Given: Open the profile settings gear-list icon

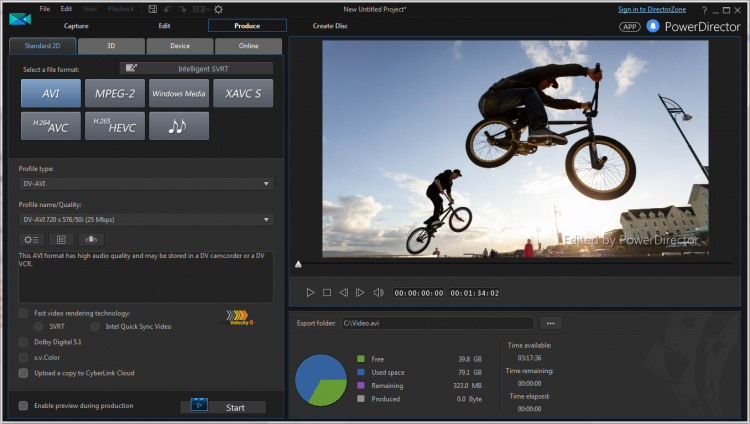Looking at the screenshot, I should coord(31,240).
